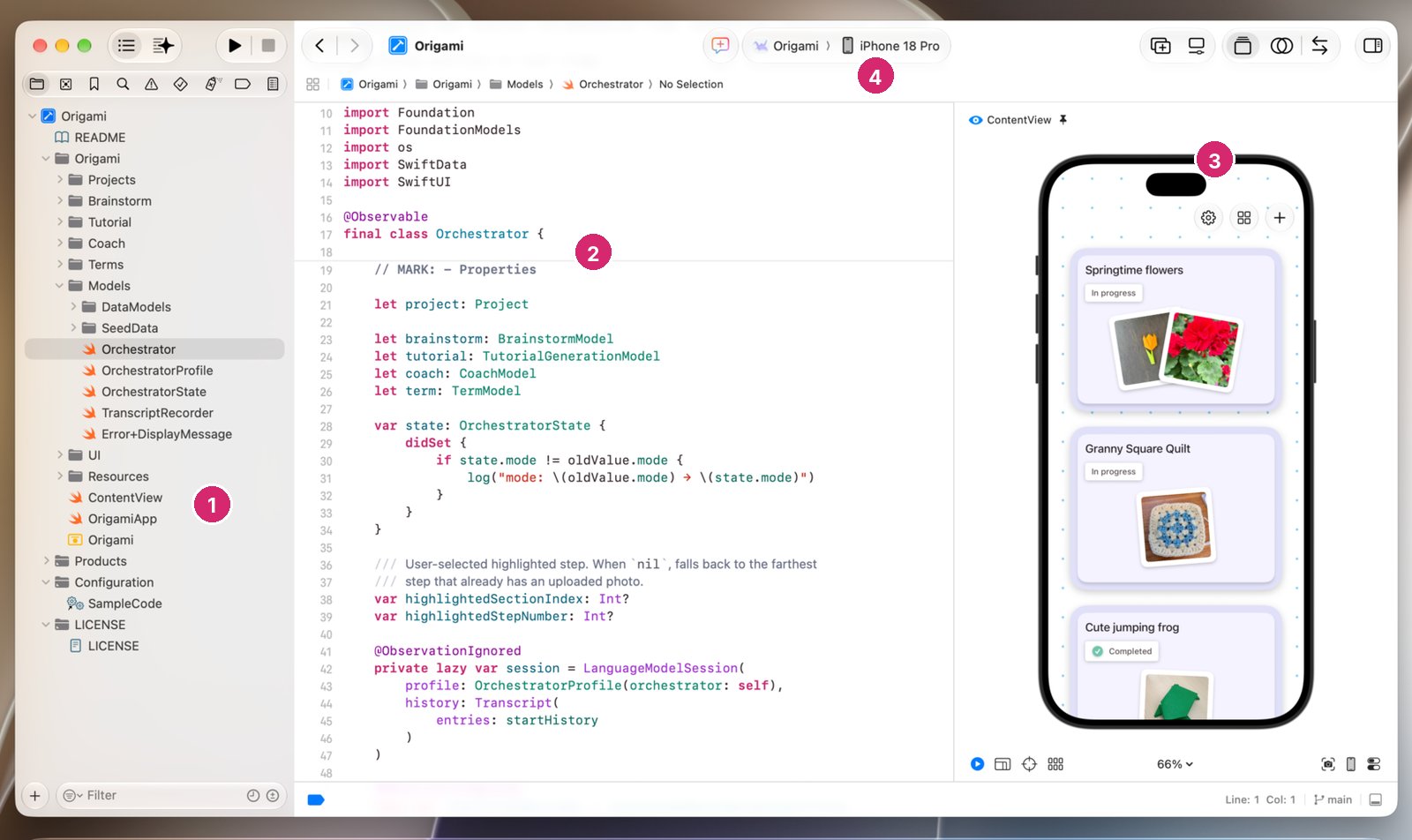Open the report navigator icon

coord(273,84)
